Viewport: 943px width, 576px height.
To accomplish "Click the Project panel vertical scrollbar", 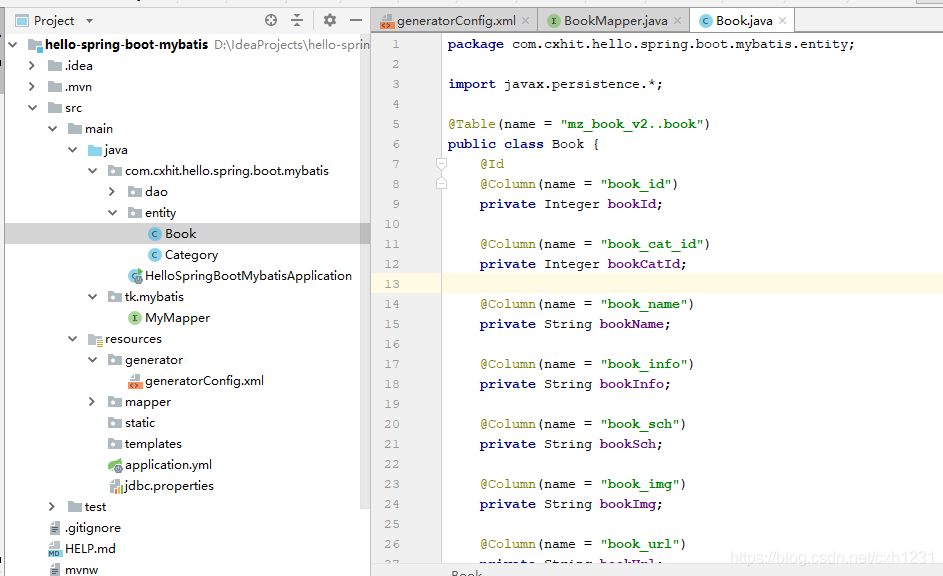I will [x=365, y=271].
